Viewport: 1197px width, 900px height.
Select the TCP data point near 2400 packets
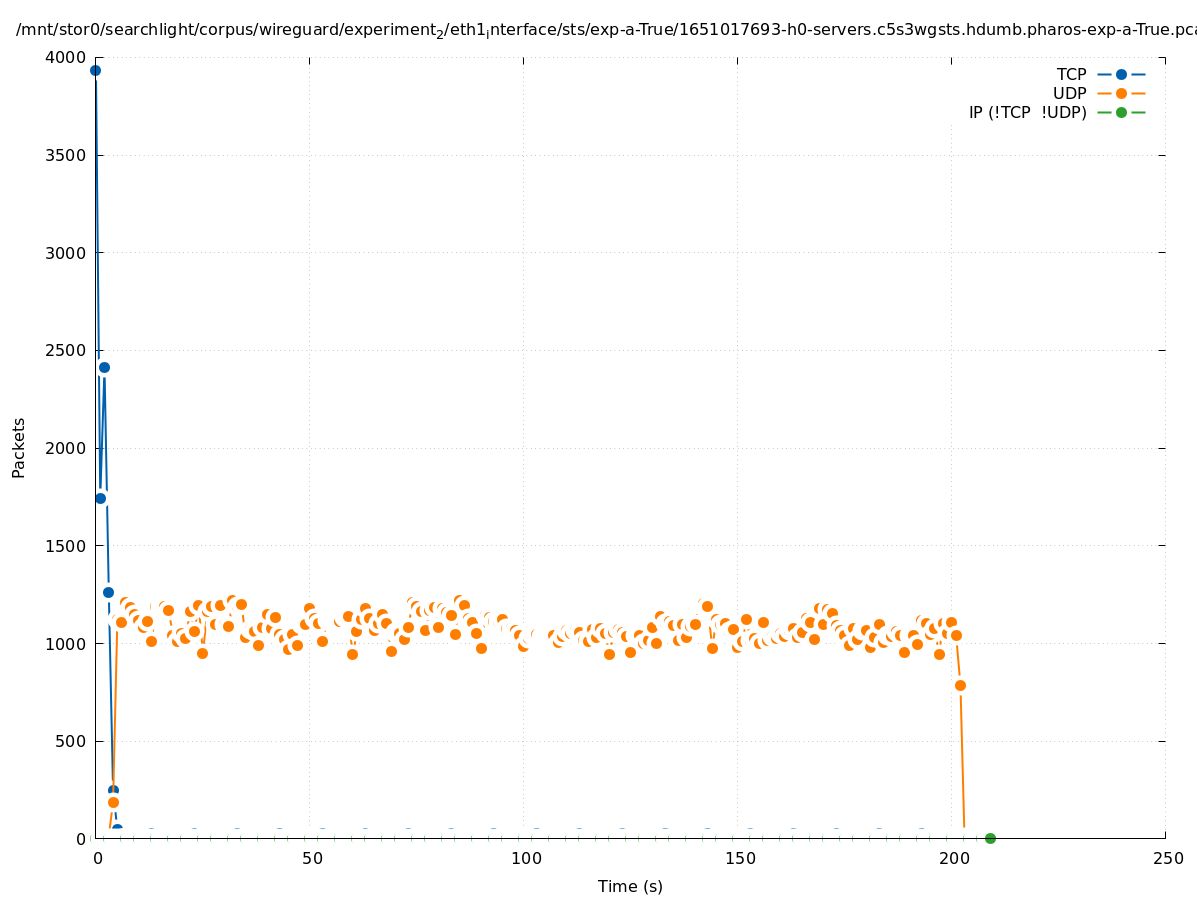point(104,367)
